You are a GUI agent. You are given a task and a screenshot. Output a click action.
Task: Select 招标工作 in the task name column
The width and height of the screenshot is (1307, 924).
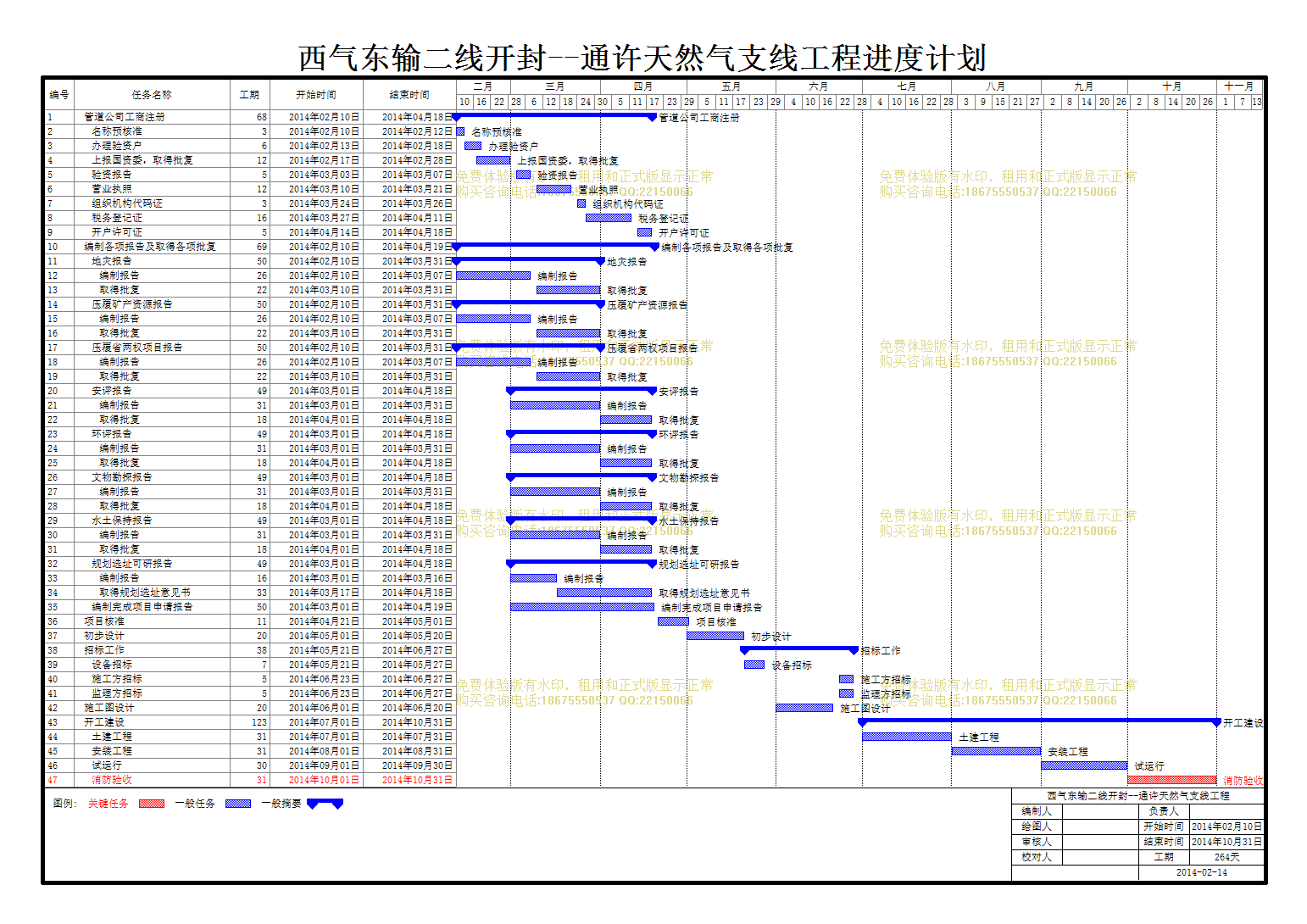104,650
